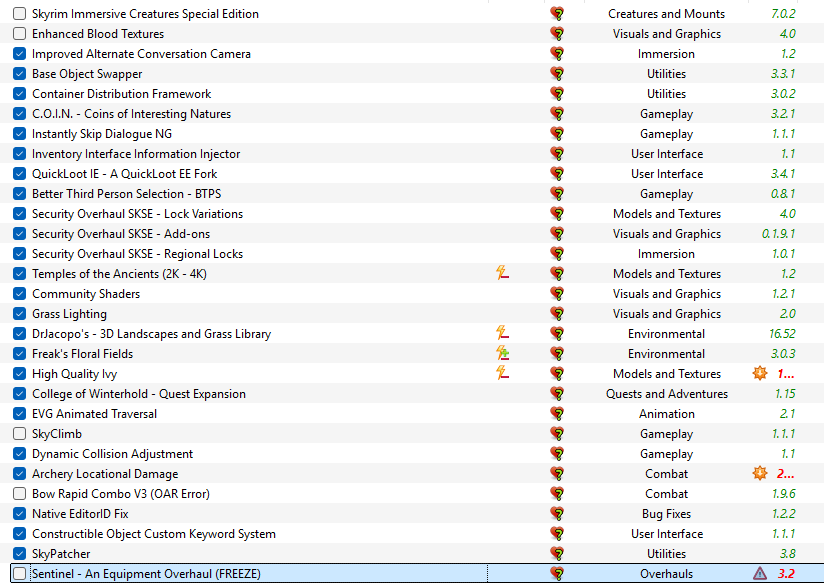Select Container Distribution Framework mod name

coord(121,94)
